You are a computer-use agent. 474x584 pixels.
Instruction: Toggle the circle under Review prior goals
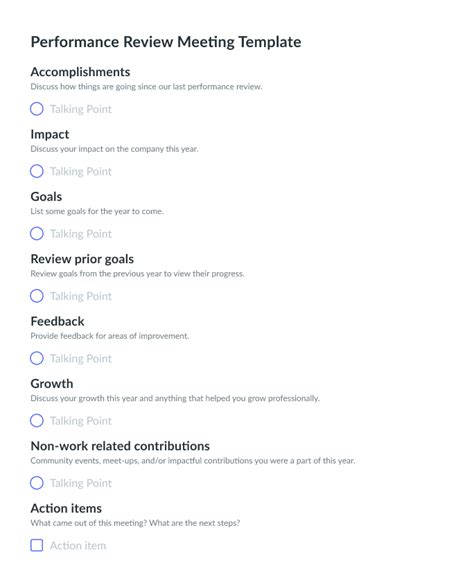(x=36, y=296)
